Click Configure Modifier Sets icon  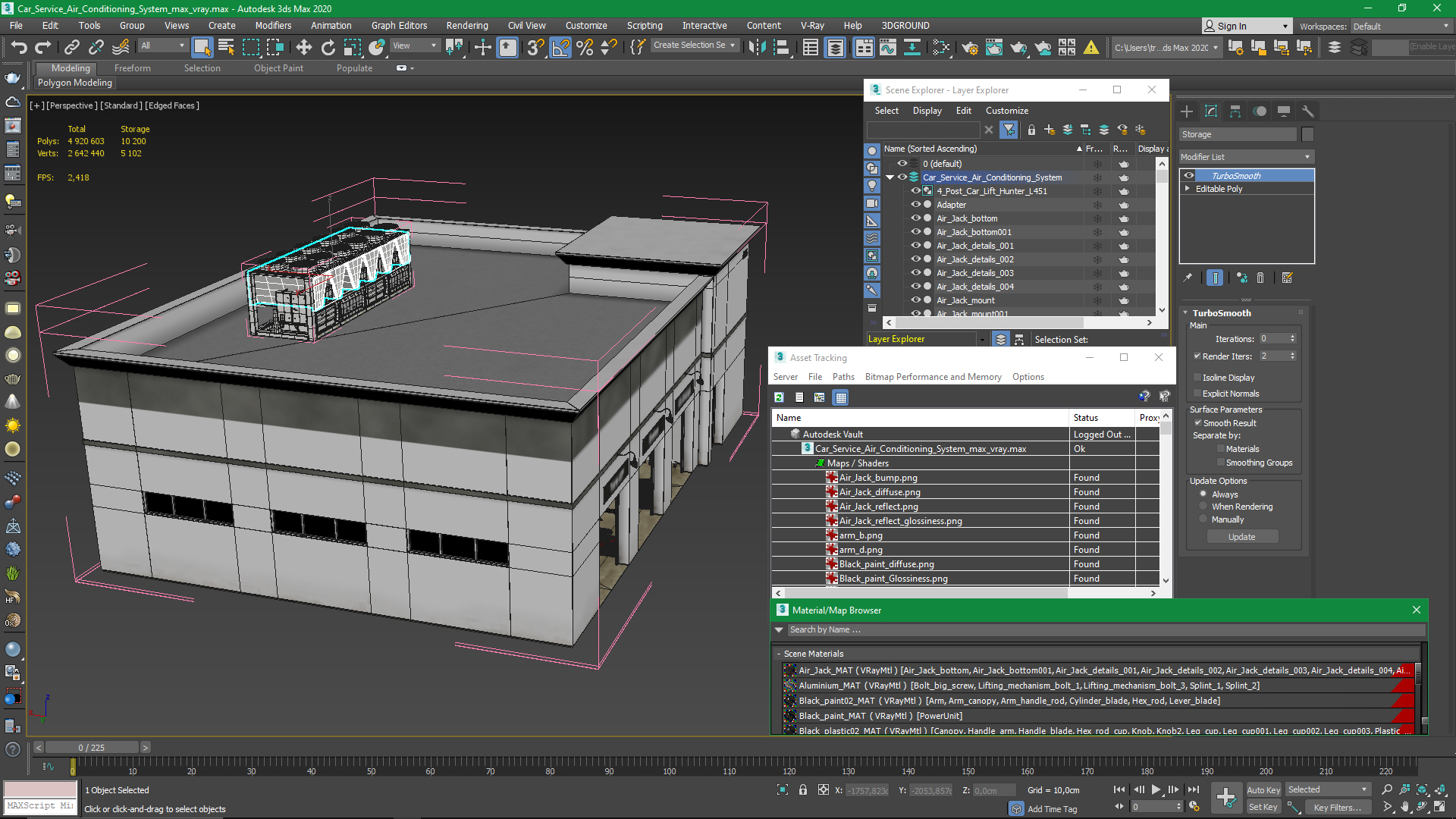pyautogui.click(x=1287, y=278)
